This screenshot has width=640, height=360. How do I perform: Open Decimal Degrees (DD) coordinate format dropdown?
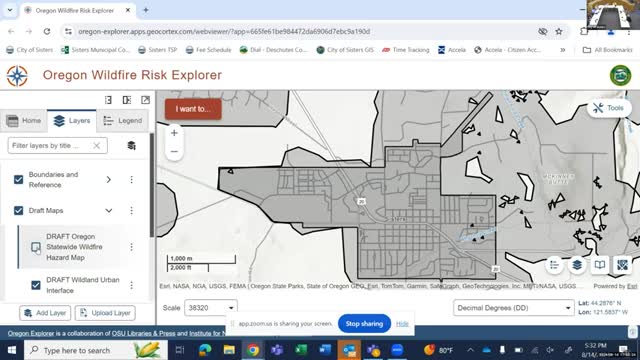[513, 308]
